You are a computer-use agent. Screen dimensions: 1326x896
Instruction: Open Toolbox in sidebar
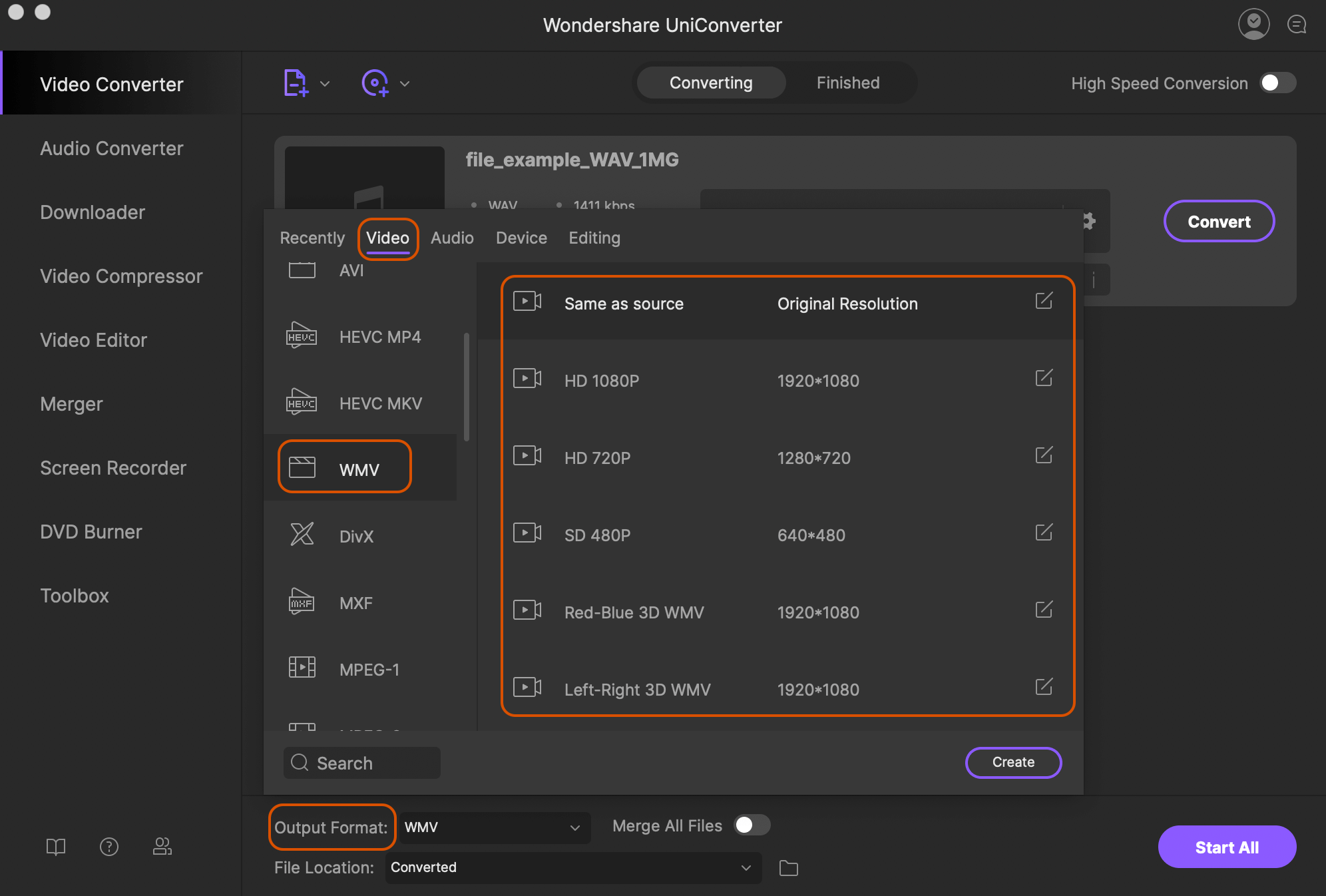click(x=75, y=596)
